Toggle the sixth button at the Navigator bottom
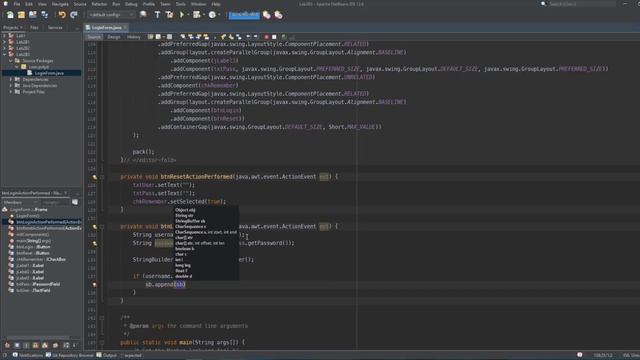 [56, 345]
